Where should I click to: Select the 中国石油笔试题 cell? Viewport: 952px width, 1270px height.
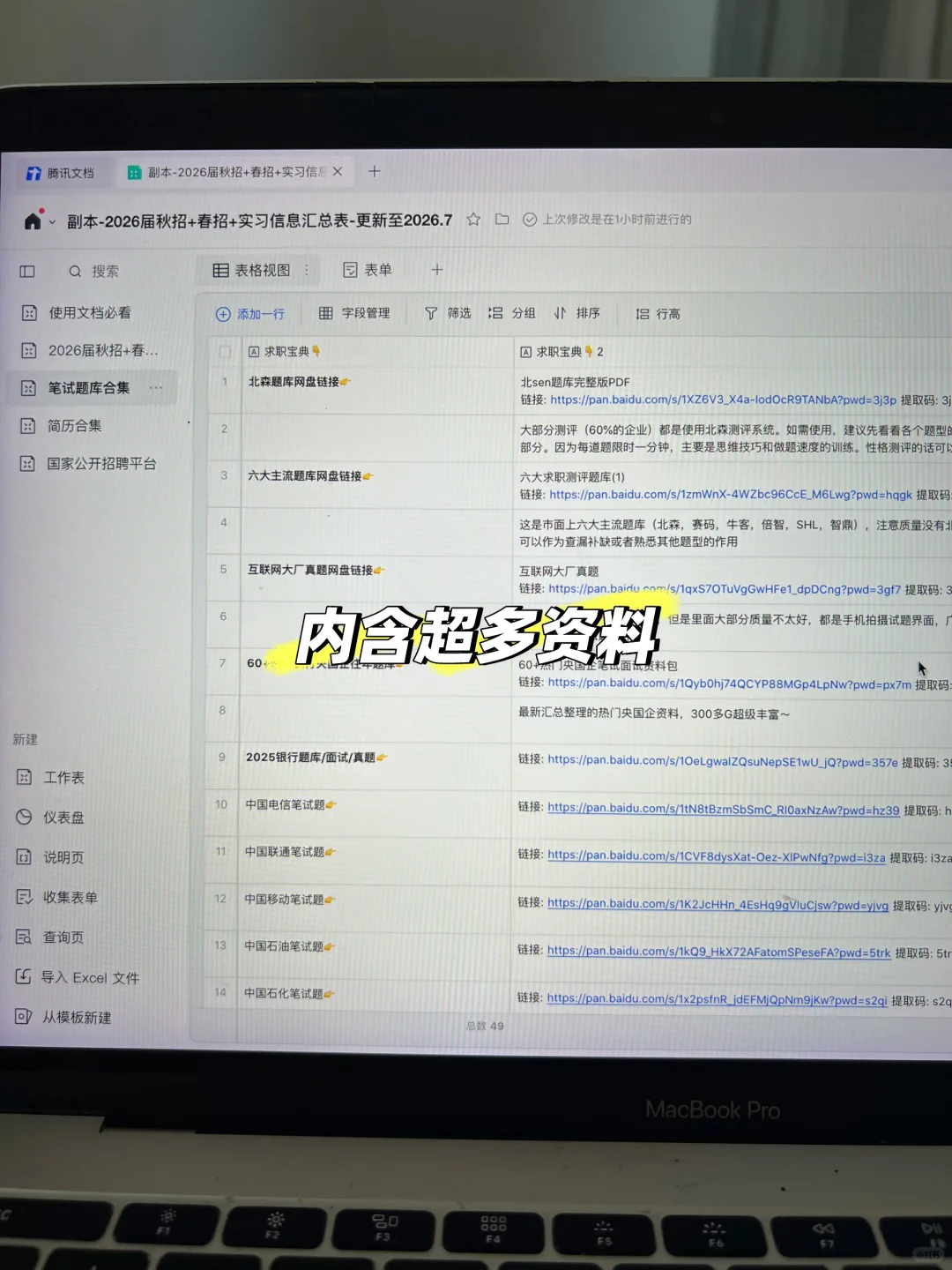376,955
